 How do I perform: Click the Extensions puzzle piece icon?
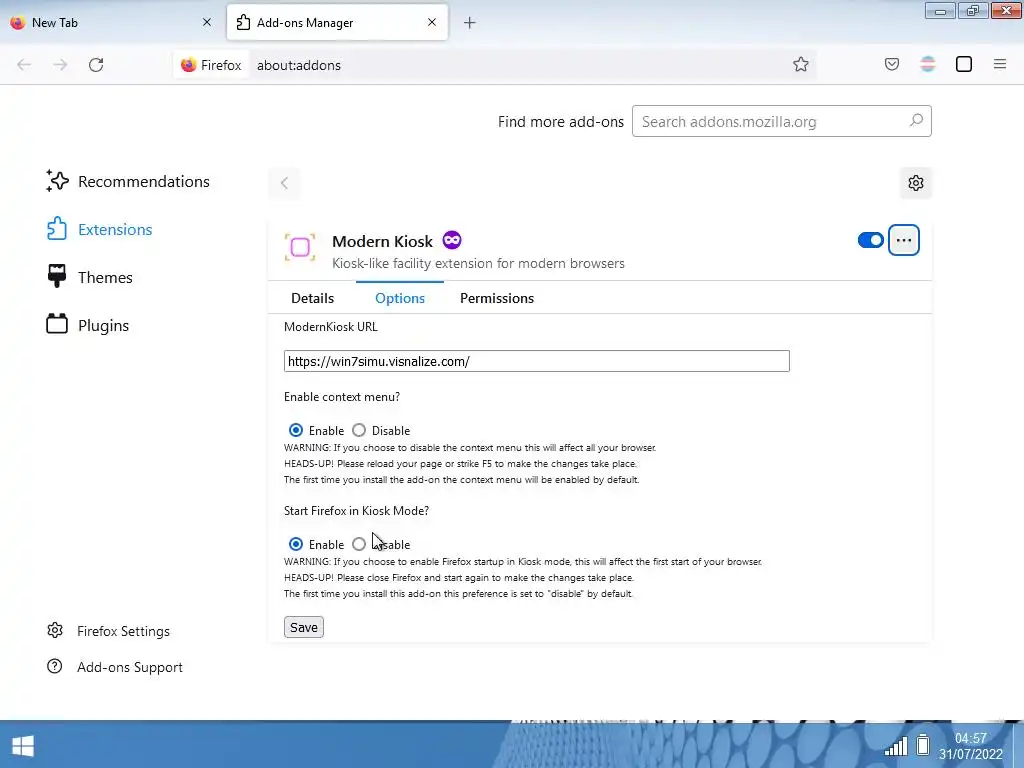point(57,229)
